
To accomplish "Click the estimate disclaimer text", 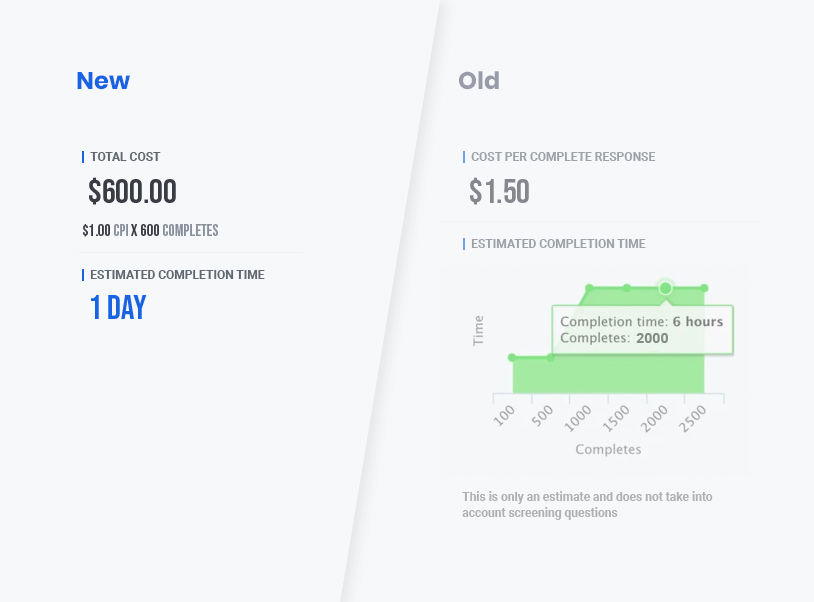I will click(587, 504).
